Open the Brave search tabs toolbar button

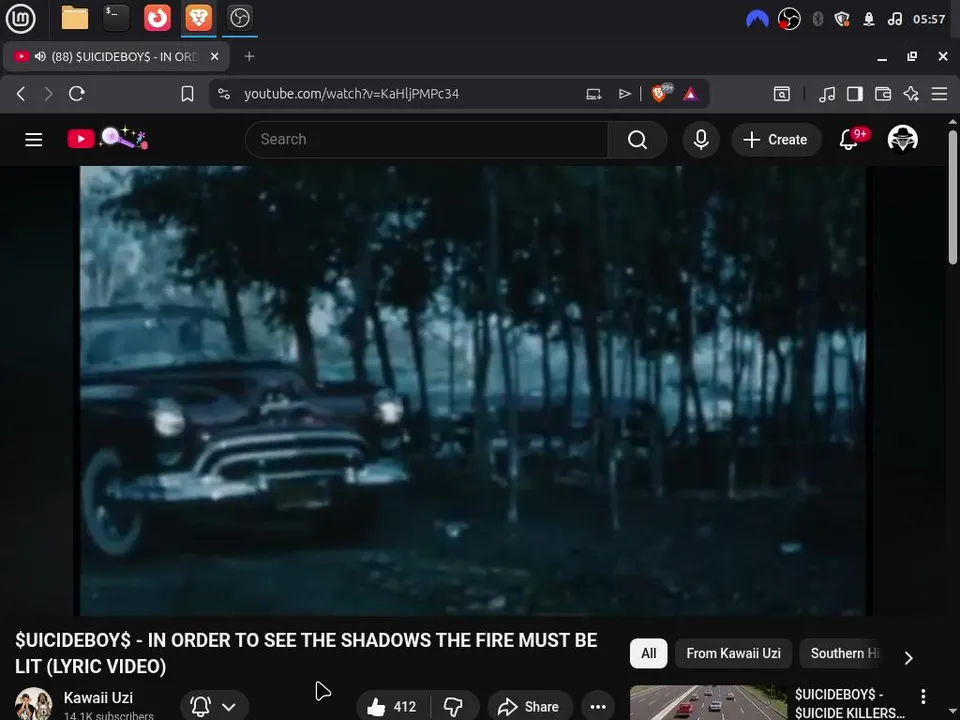(x=782, y=94)
